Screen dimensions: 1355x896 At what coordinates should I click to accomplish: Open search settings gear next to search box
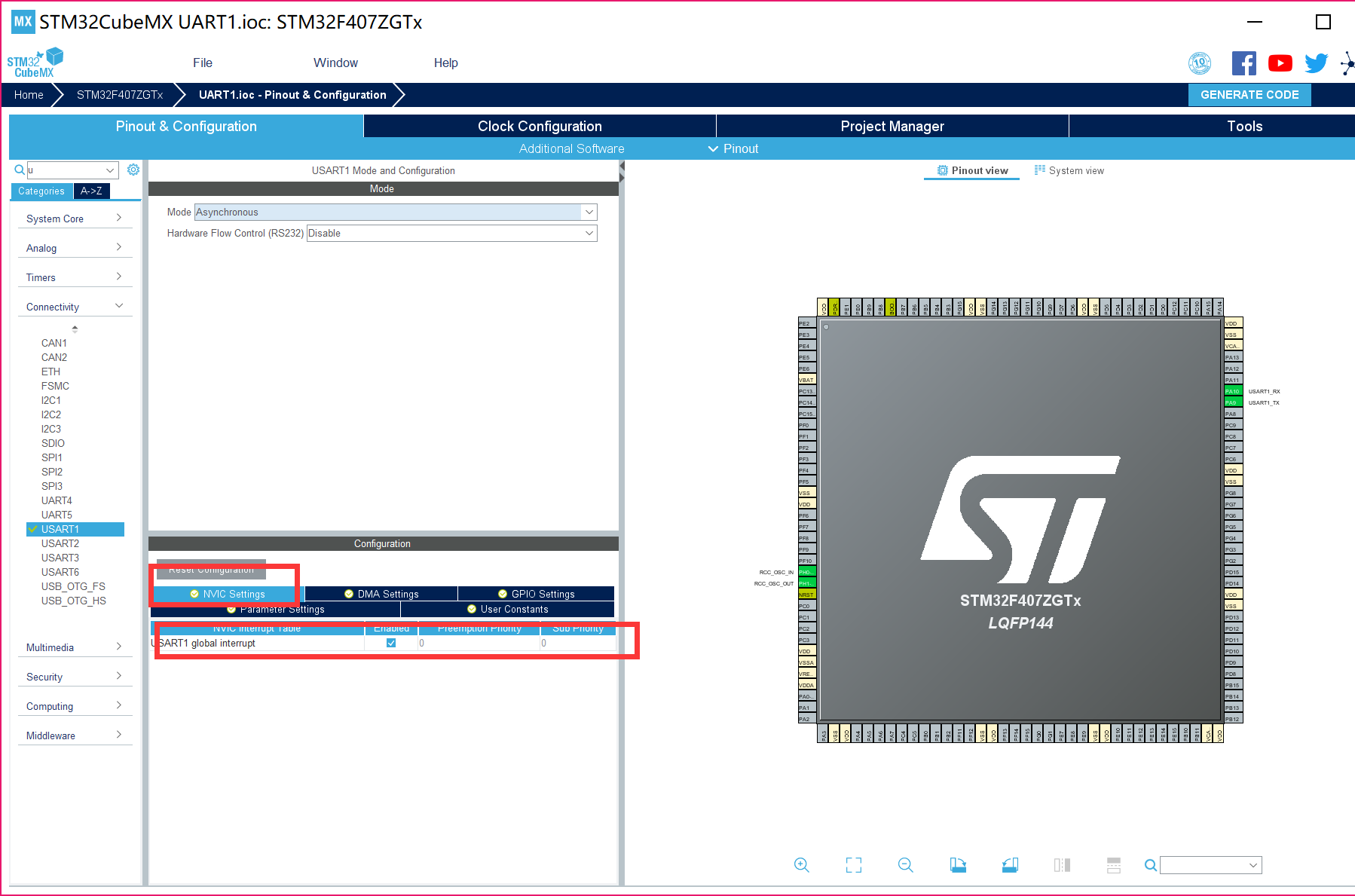(x=133, y=170)
